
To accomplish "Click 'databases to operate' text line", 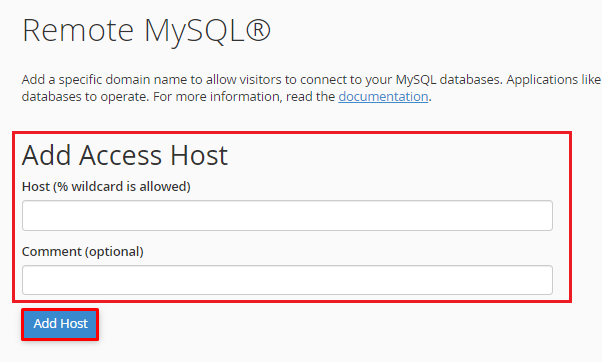I will (x=85, y=96).
